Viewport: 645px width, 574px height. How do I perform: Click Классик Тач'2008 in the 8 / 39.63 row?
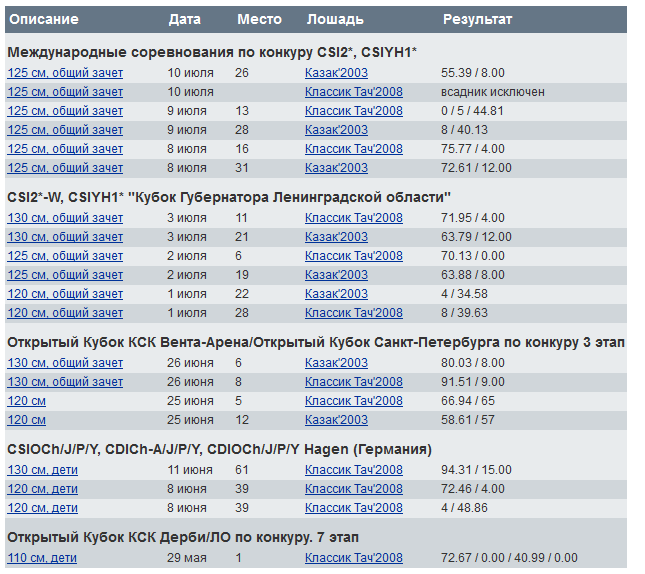[353, 313]
